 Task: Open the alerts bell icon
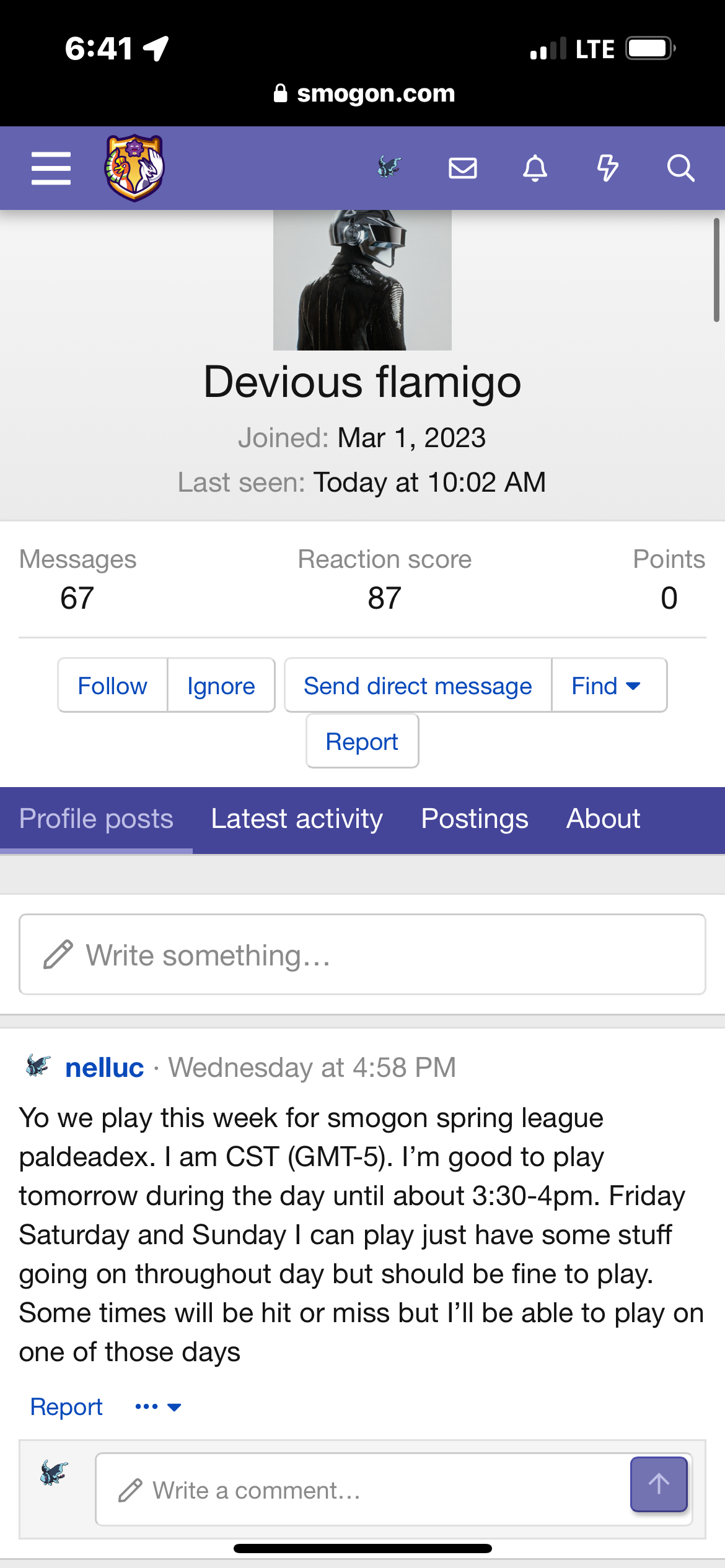[x=535, y=168]
